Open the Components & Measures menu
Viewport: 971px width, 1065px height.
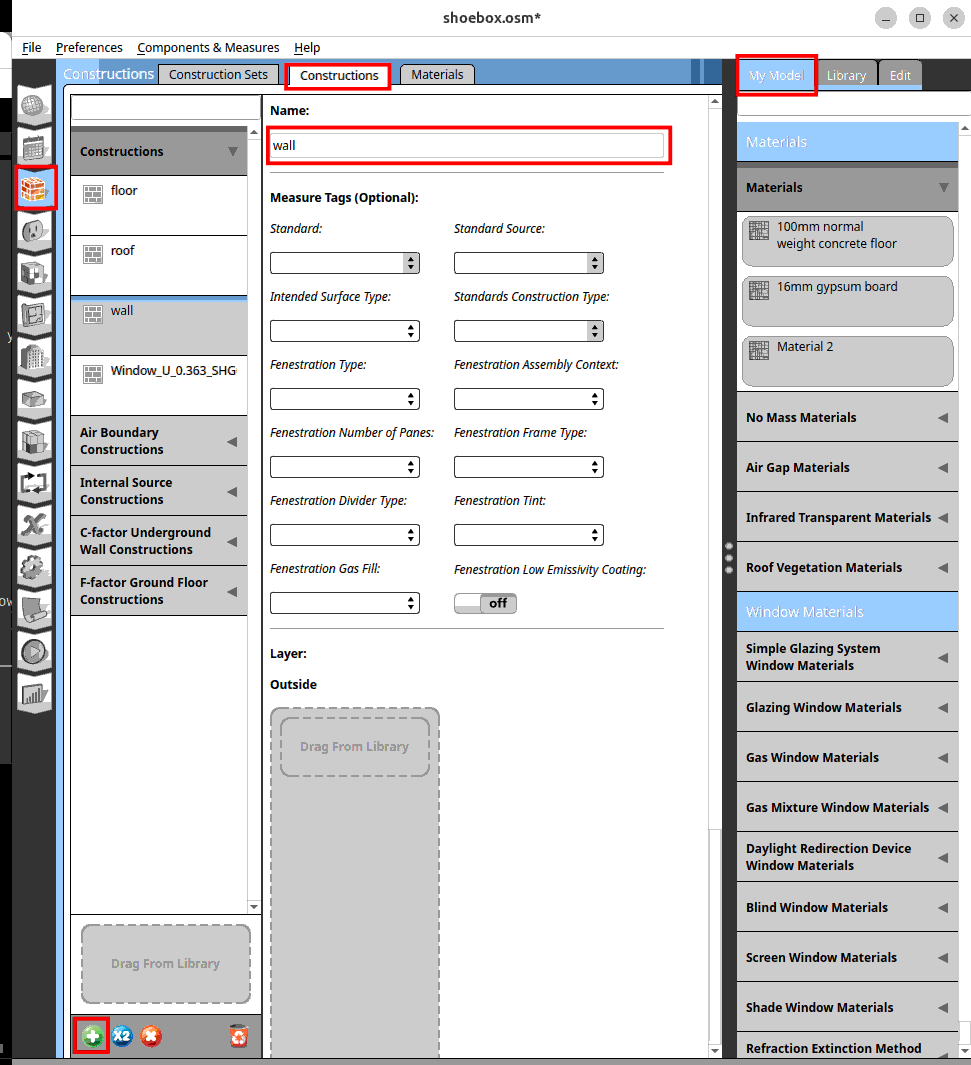point(208,48)
